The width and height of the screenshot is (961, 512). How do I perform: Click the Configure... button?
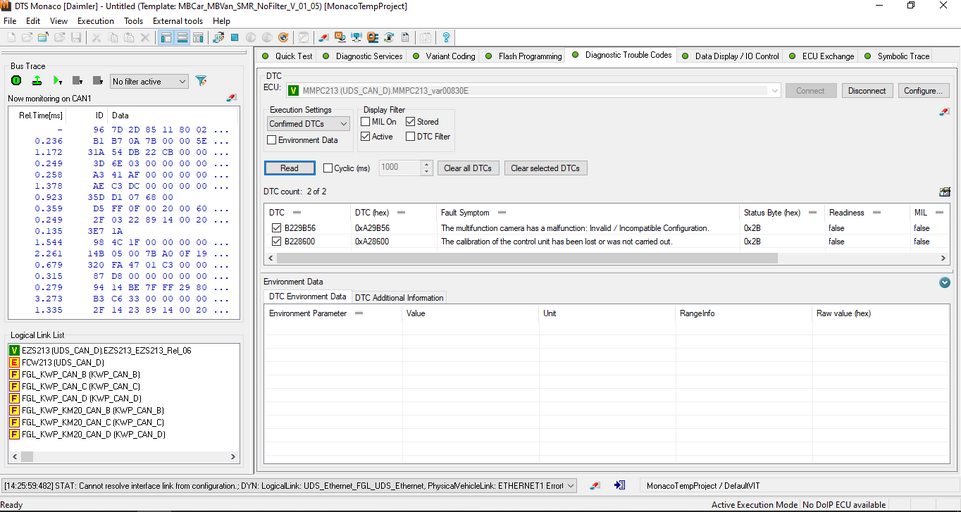[924, 91]
